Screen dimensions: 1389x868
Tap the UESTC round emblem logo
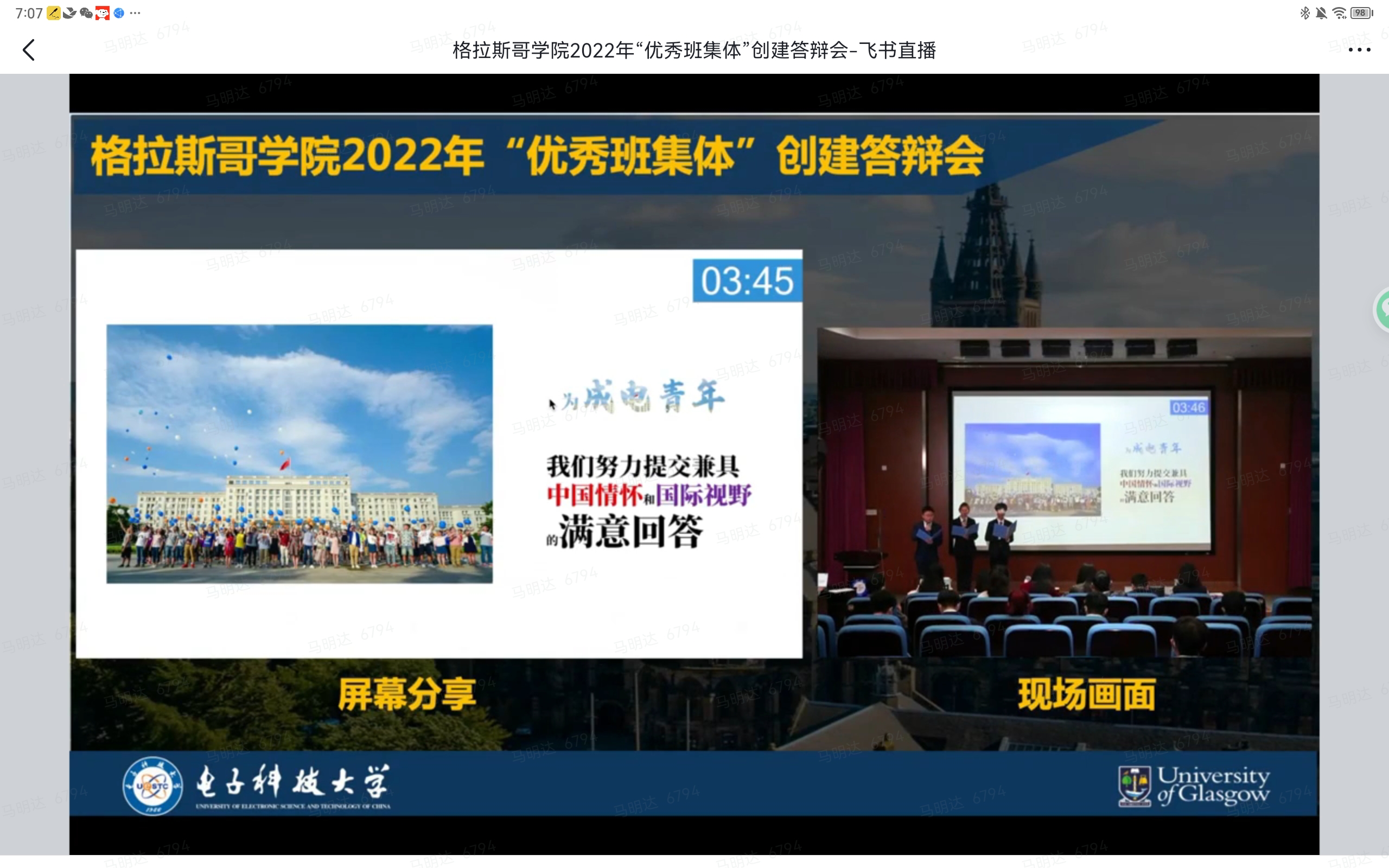tap(152, 786)
